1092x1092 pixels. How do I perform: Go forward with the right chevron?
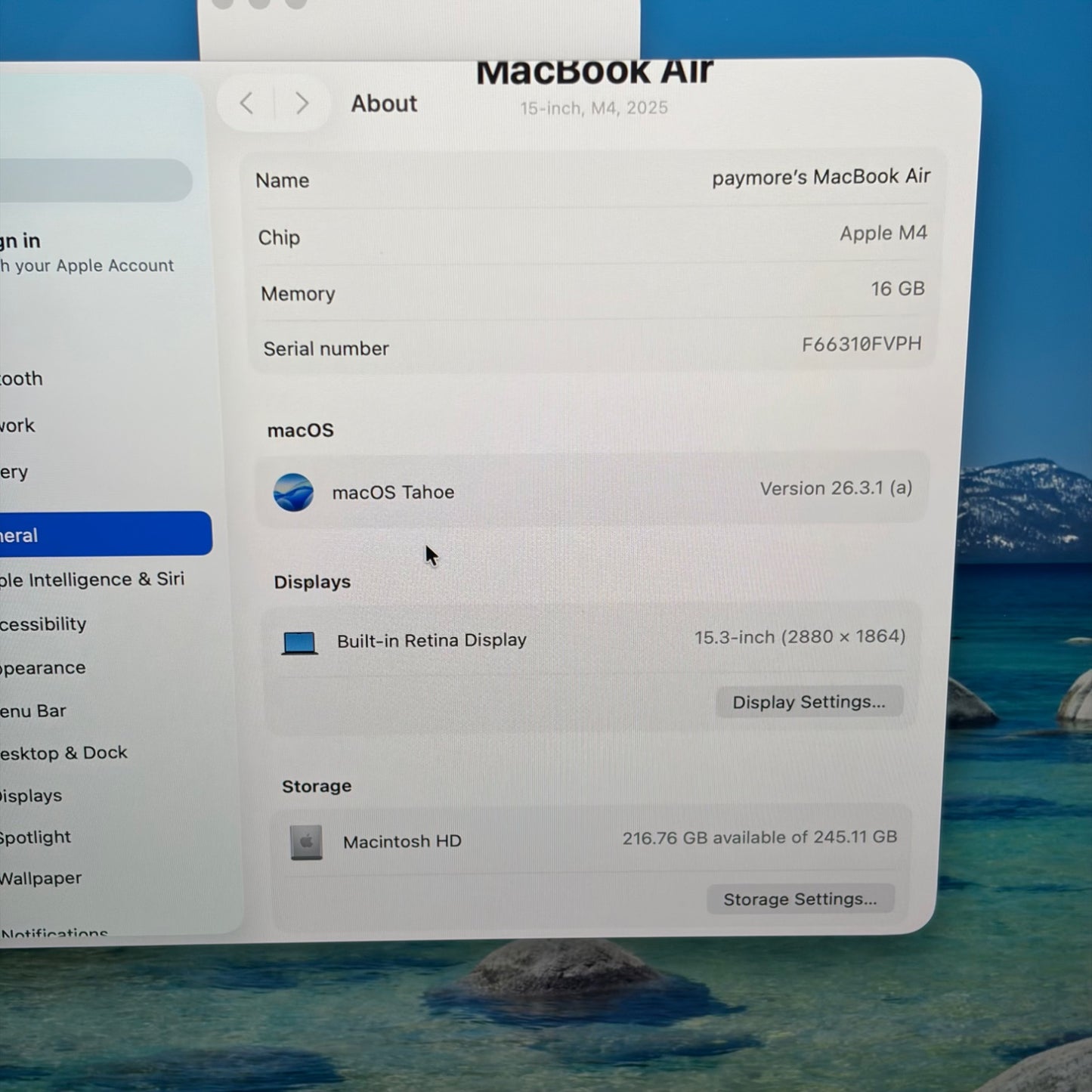[x=302, y=103]
